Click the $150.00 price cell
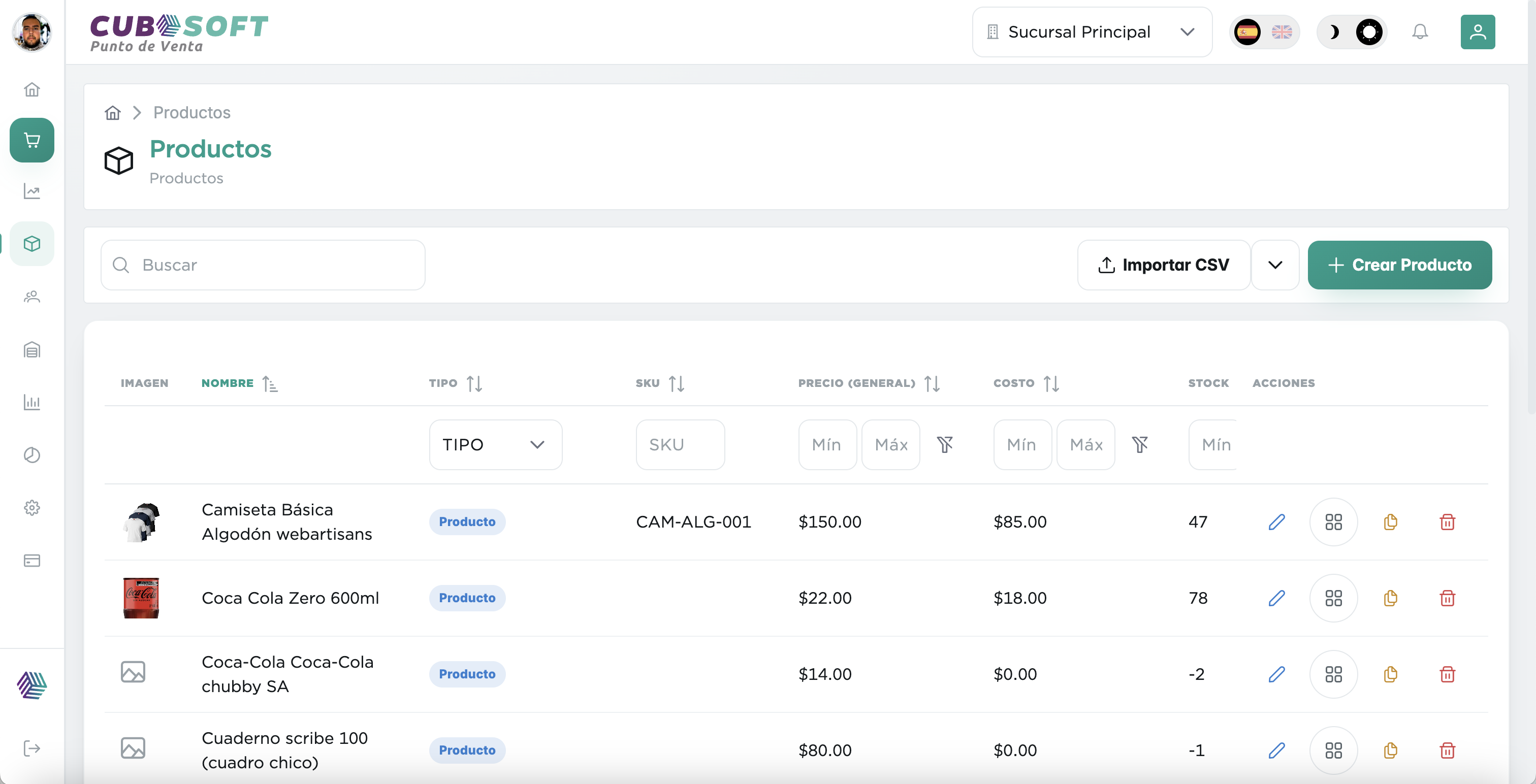This screenshot has height=784, width=1536. point(830,521)
